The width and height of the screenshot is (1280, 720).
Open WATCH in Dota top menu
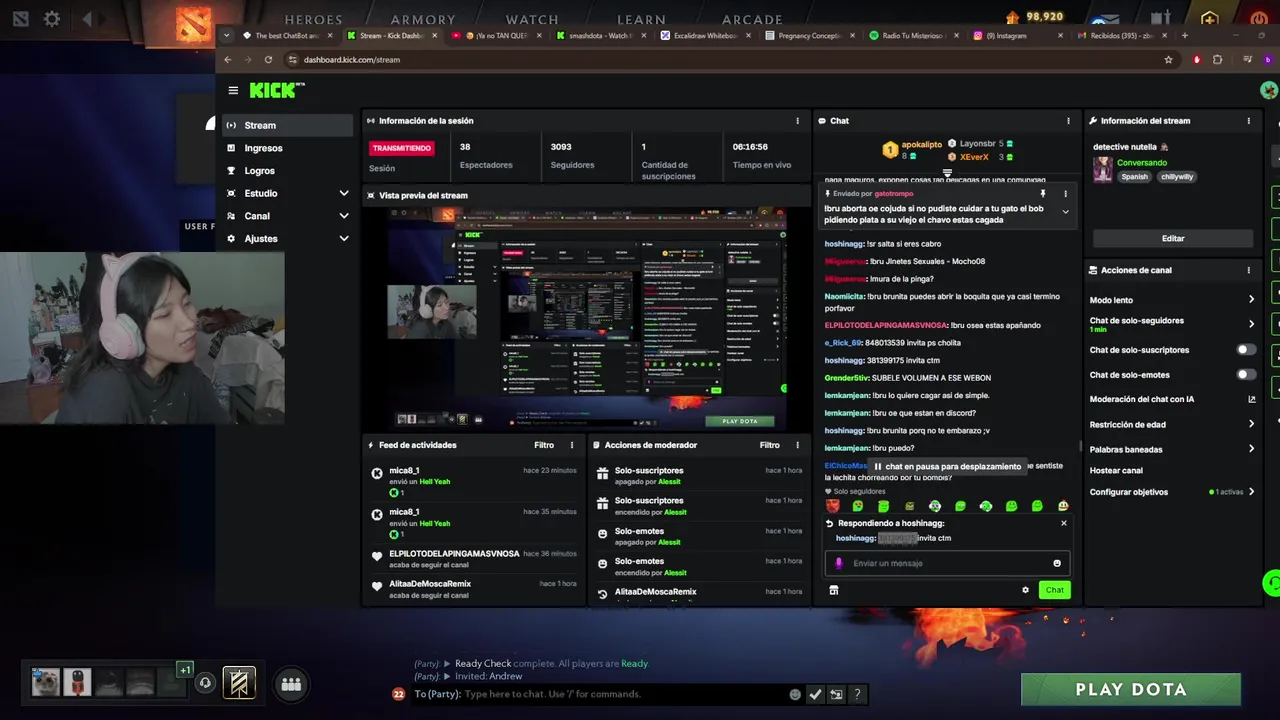coord(532,19)
